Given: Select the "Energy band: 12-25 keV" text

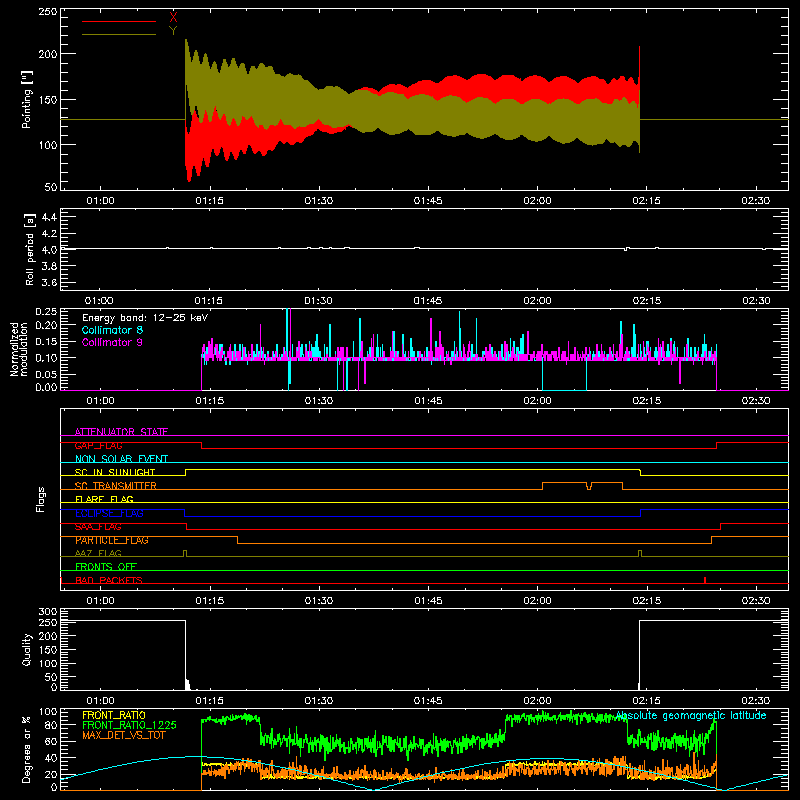Looking at the screenshot, I should coord(145,318).
